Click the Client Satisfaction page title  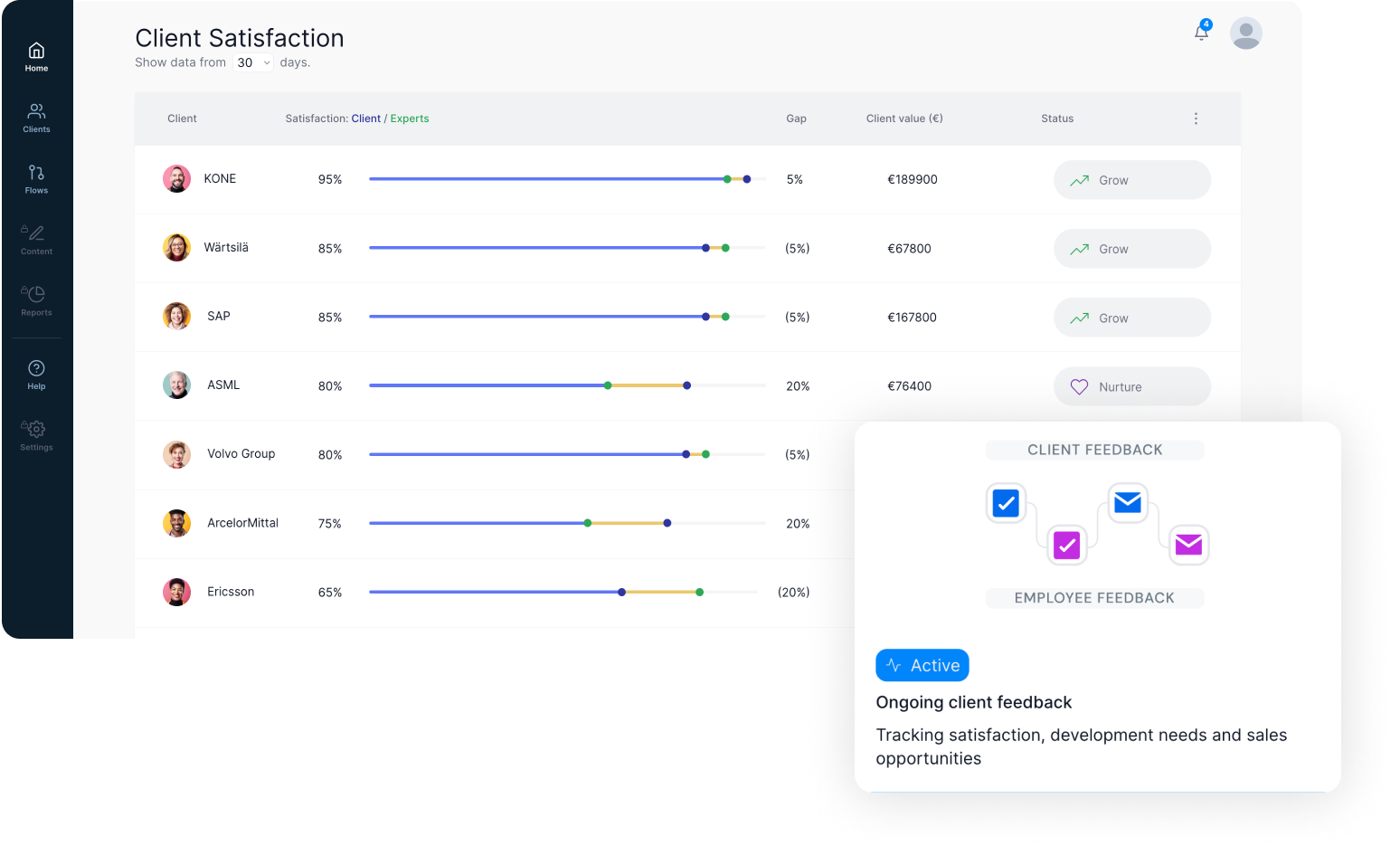tap(240, 38)
